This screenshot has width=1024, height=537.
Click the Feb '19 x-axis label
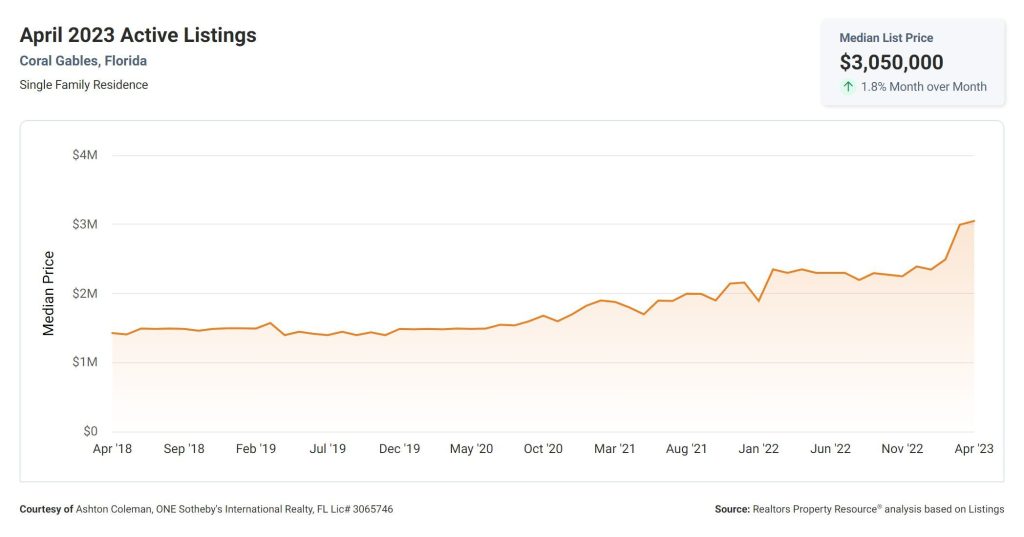point(256,449)
